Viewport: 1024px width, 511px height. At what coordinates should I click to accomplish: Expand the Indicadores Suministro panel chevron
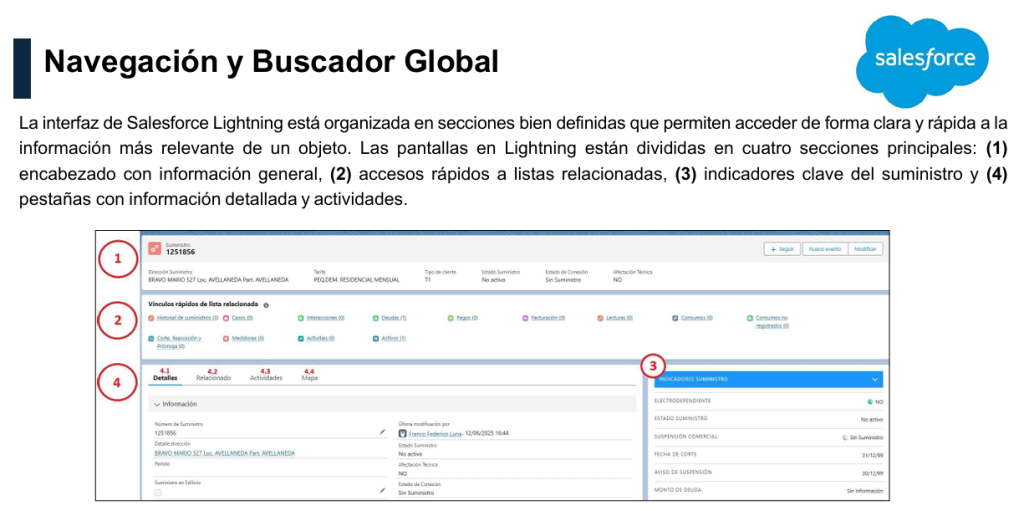point(876,380)
